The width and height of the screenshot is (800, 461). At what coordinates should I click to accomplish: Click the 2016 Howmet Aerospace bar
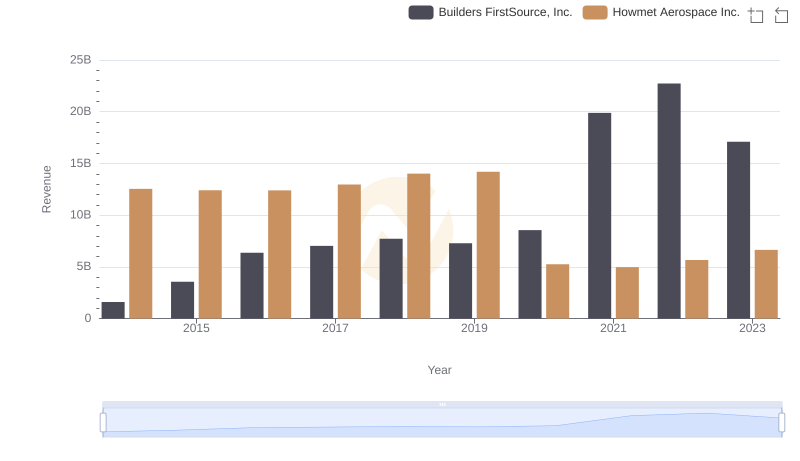(x=280, y=254)
